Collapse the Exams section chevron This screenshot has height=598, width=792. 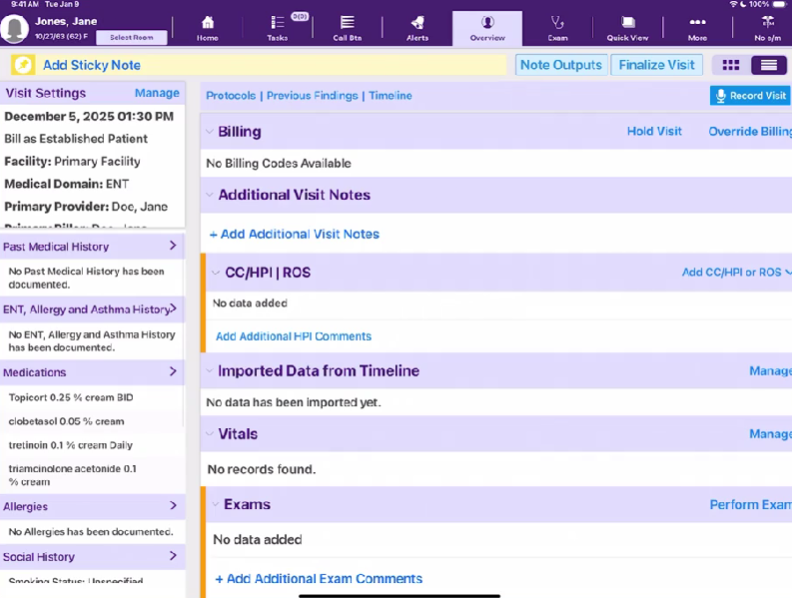coord(216,505)
